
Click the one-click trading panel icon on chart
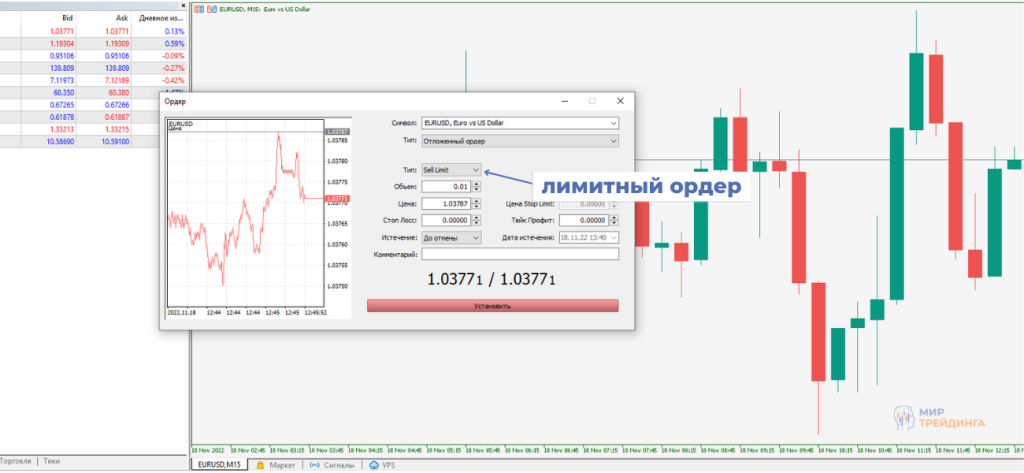click(199, 7)
